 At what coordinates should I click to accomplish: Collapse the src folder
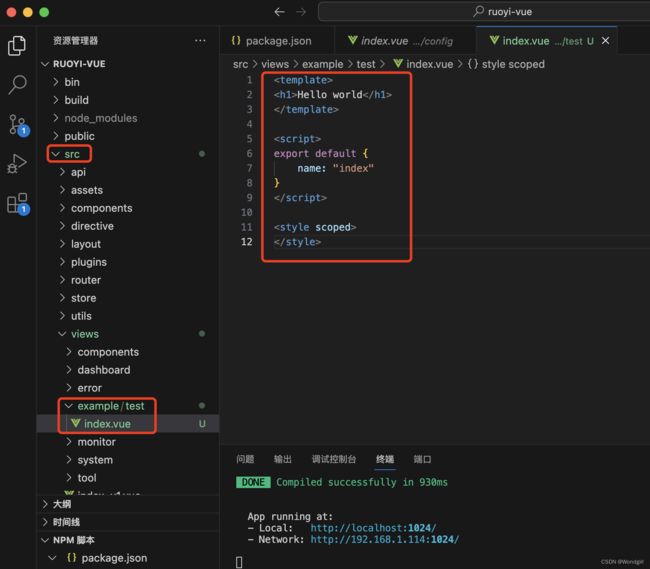(128, 154)
